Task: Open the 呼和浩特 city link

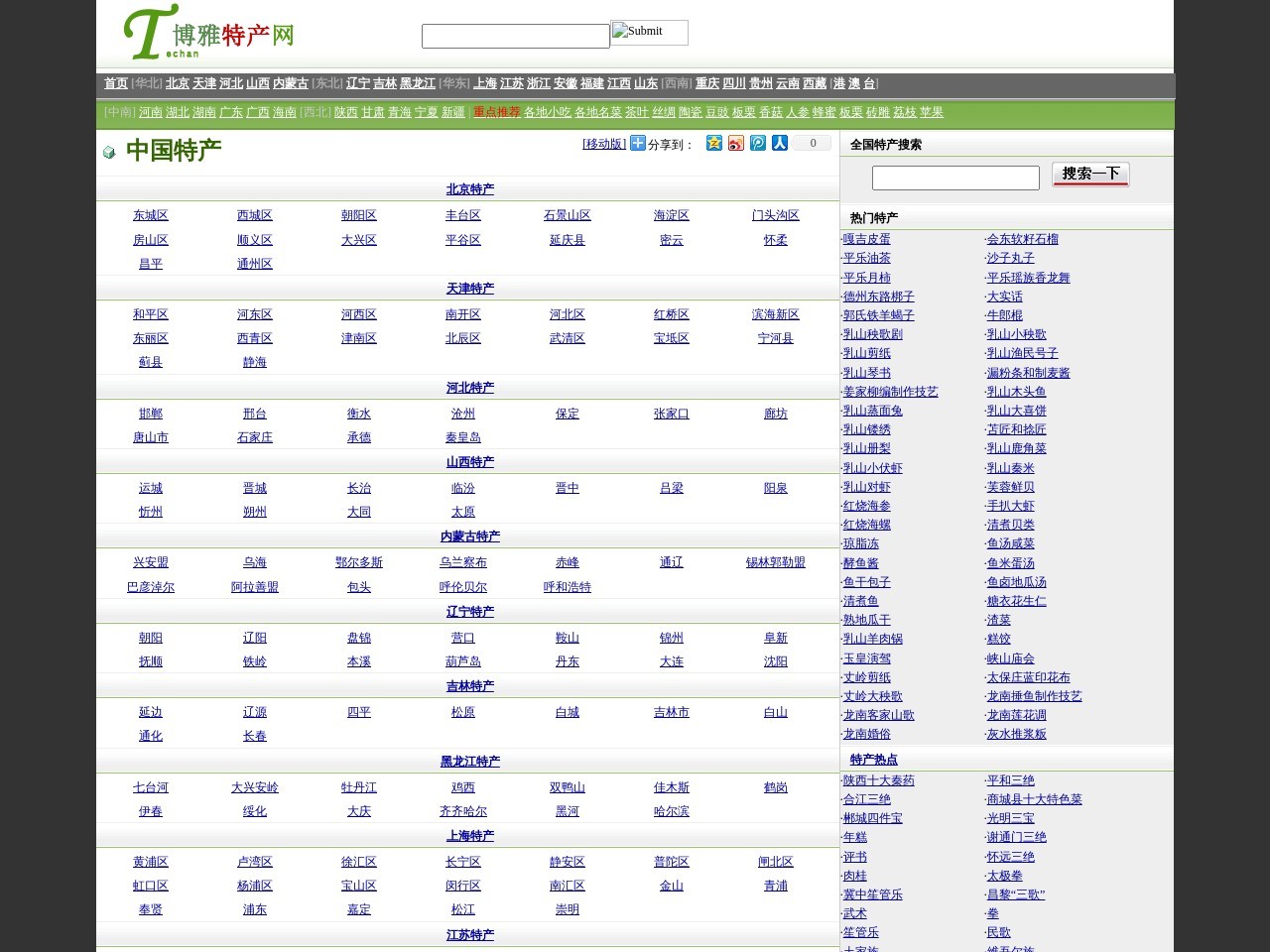Action: 567,587
